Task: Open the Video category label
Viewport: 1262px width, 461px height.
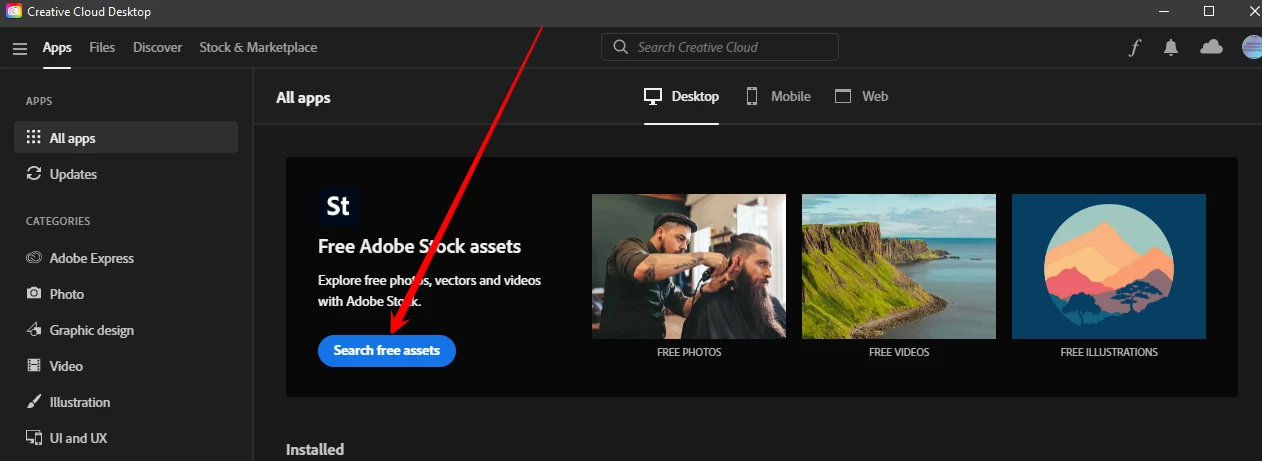Action: pos(66,366)
